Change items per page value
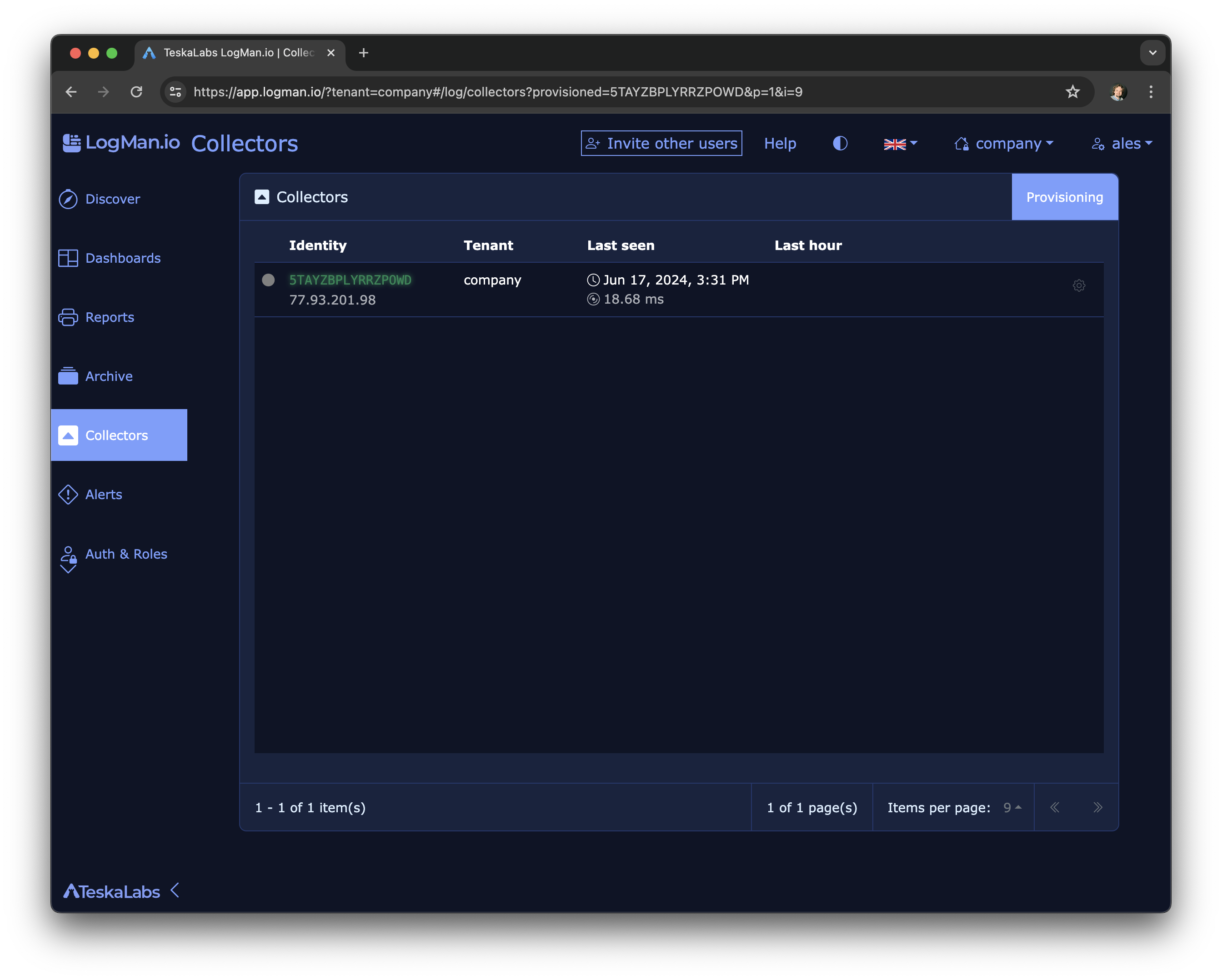Screen dimensions: 1222x980 coord(1012,808)
